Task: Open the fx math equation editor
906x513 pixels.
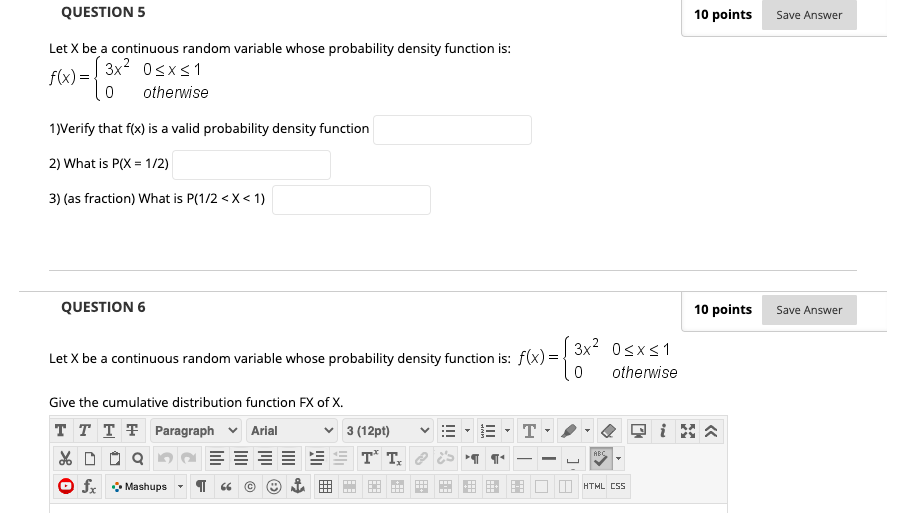Action: [x=90, y=486]
